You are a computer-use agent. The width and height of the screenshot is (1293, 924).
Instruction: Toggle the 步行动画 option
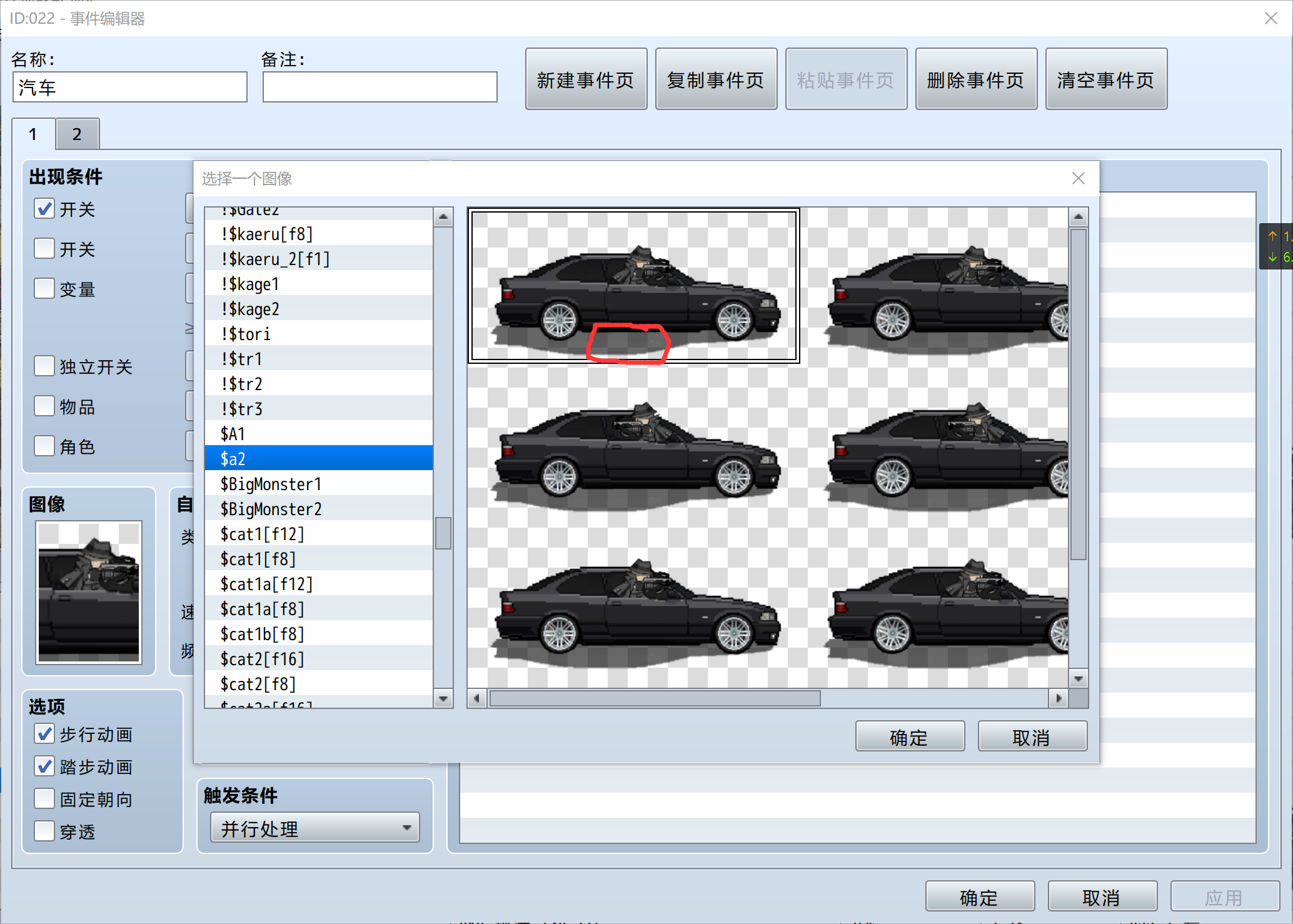pyautogui.click(x=44, y=733)
